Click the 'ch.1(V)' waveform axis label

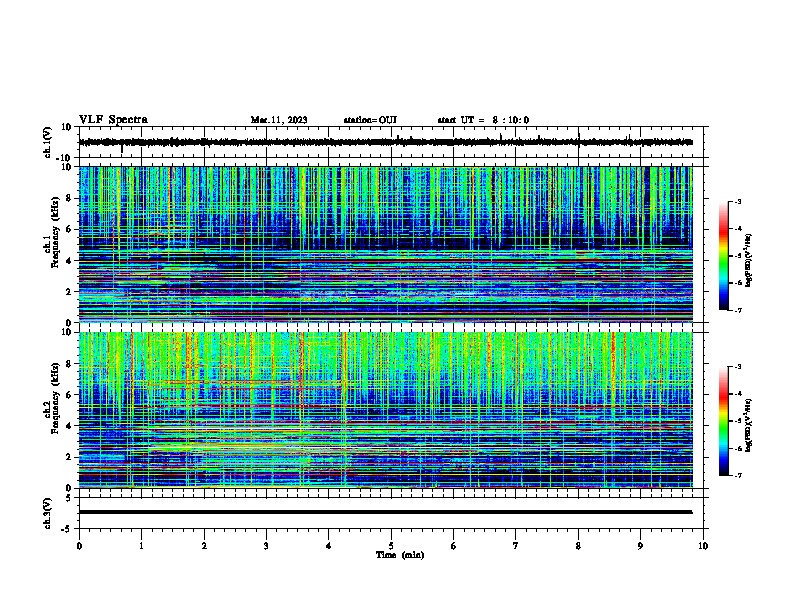pyautogui.click(x=48, y=142)
